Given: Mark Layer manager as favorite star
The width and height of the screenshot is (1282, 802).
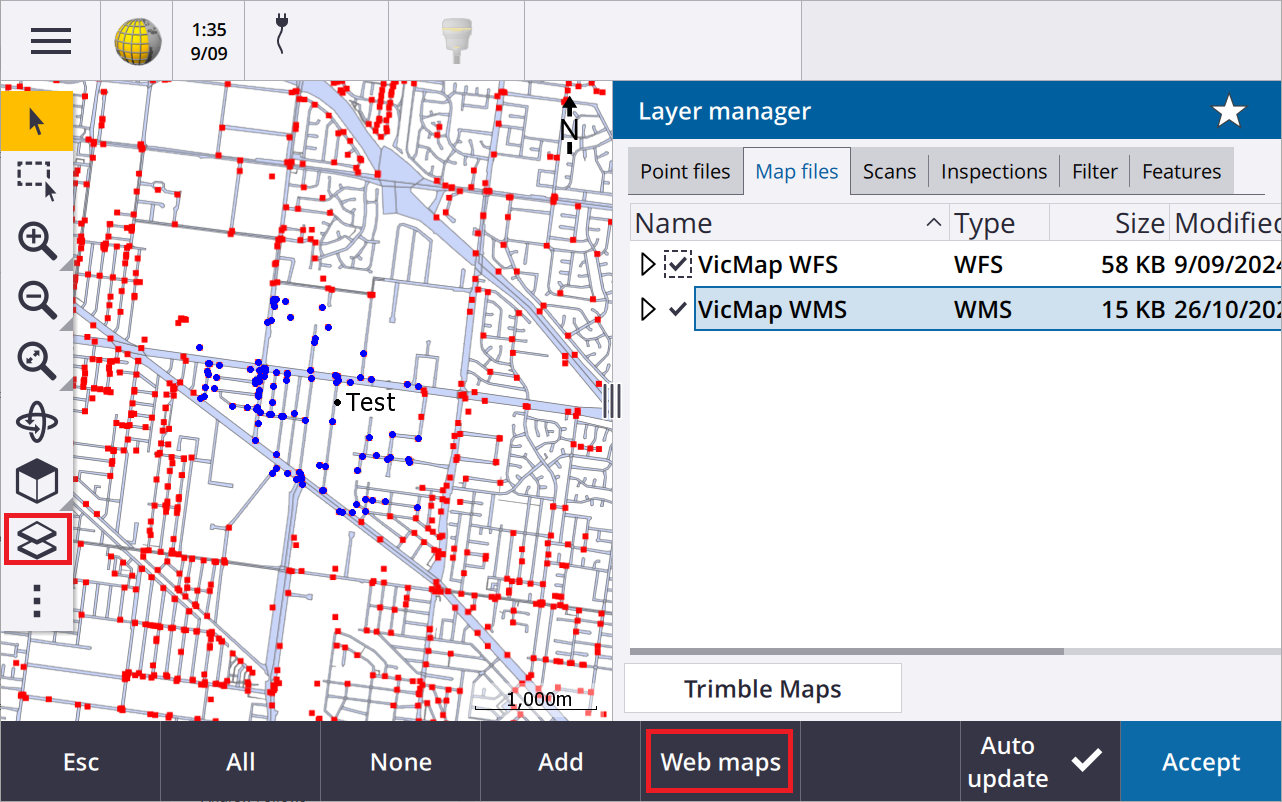Looking at the screenshot, I should point(1229,112).
